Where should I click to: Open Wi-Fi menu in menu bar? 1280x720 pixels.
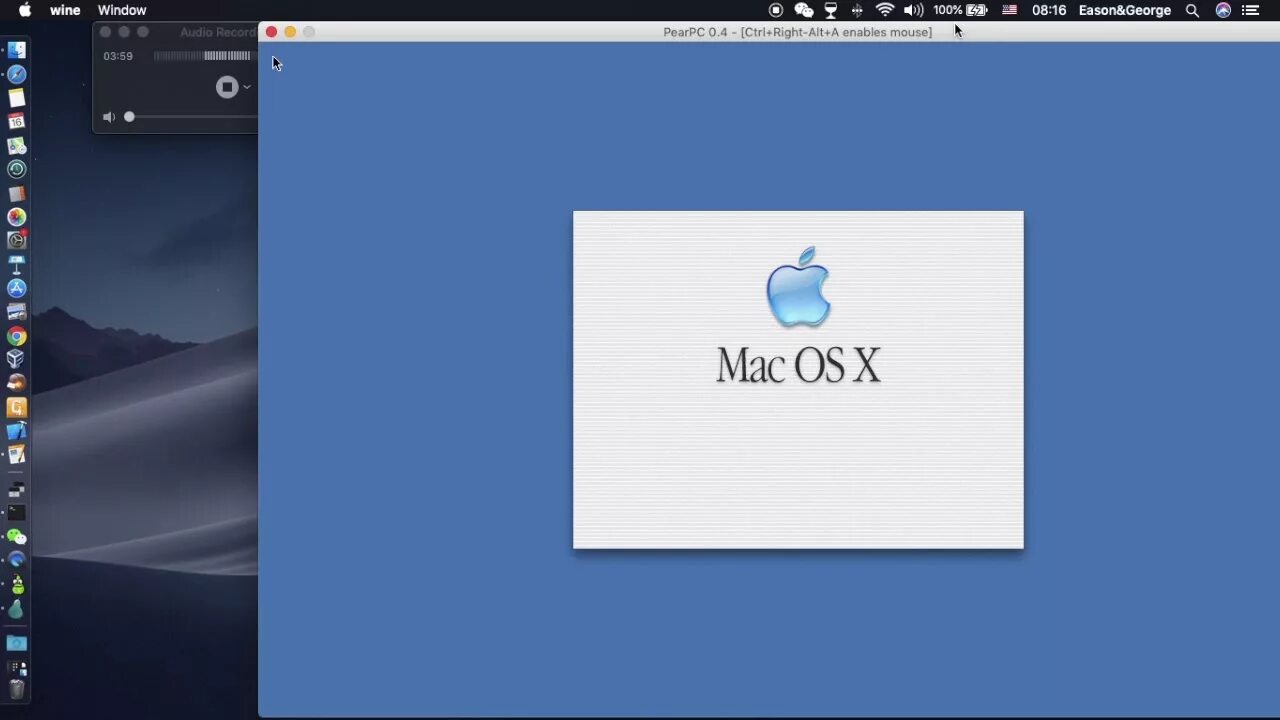pos(885,10)
